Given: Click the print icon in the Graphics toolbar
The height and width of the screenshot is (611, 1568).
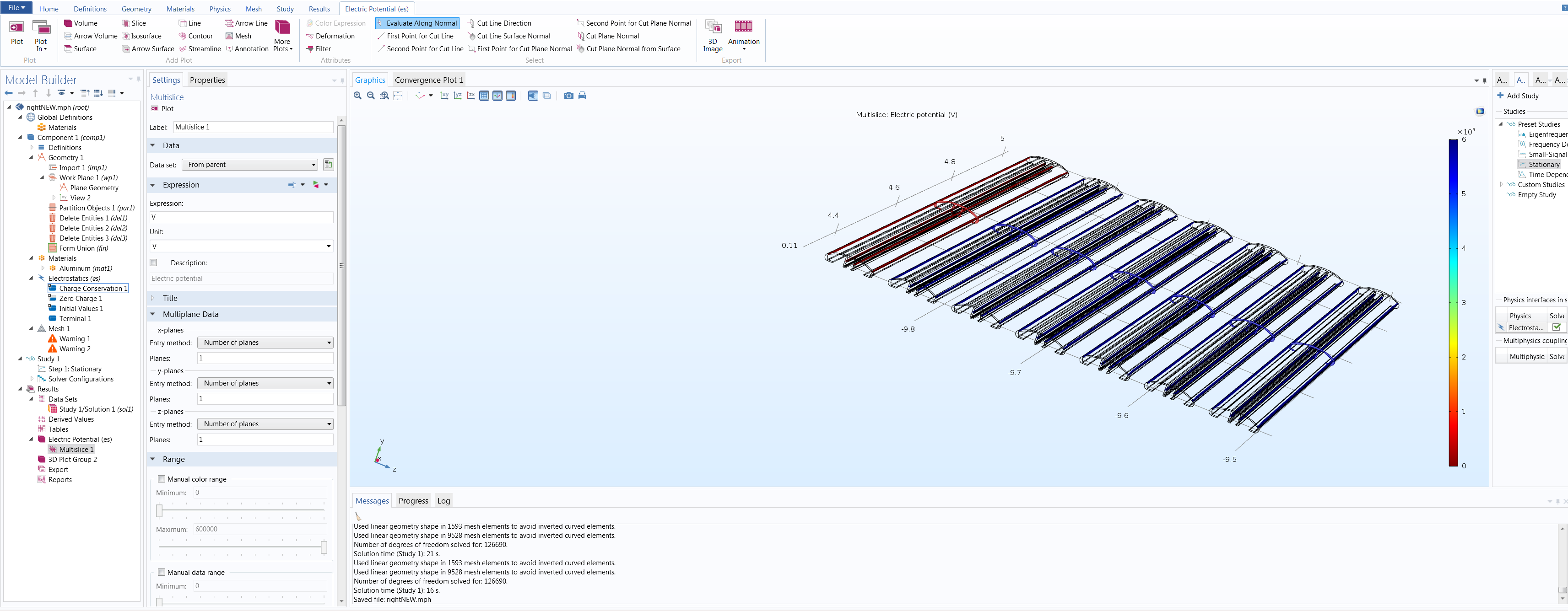Looking at the screenshot, I should [582, 96].
